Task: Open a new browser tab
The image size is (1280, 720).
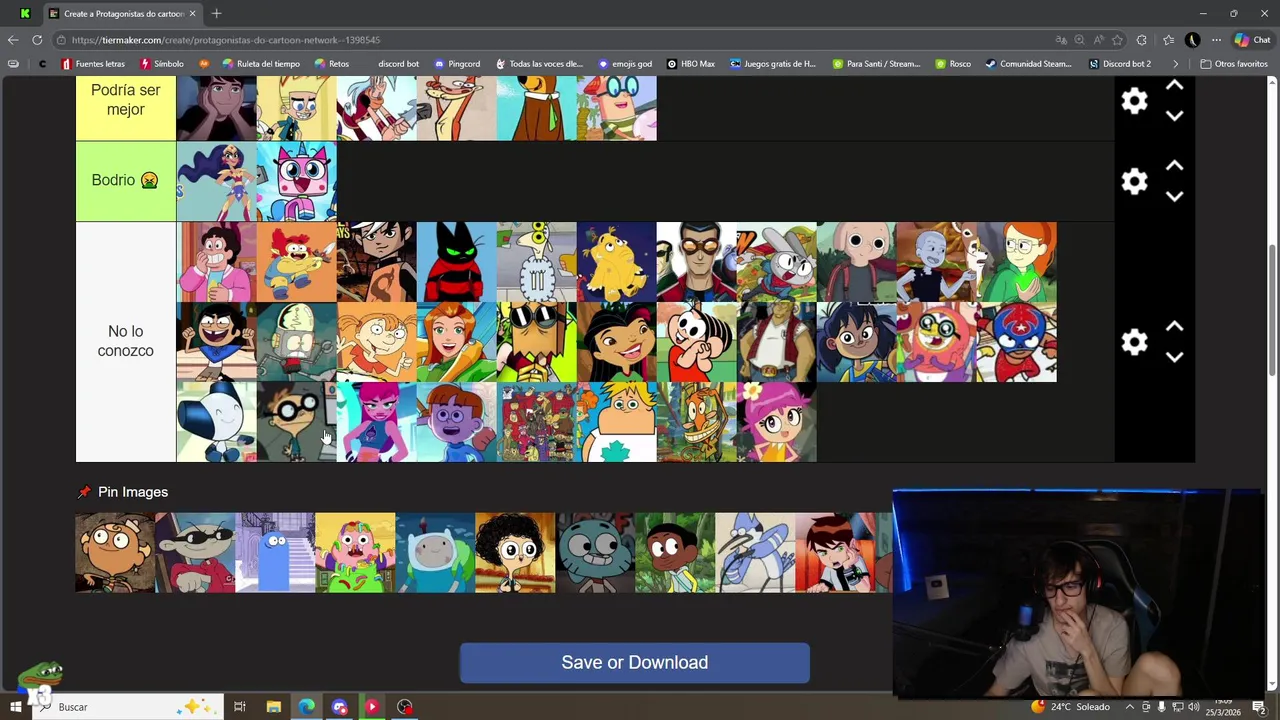Action: point(216,14)
